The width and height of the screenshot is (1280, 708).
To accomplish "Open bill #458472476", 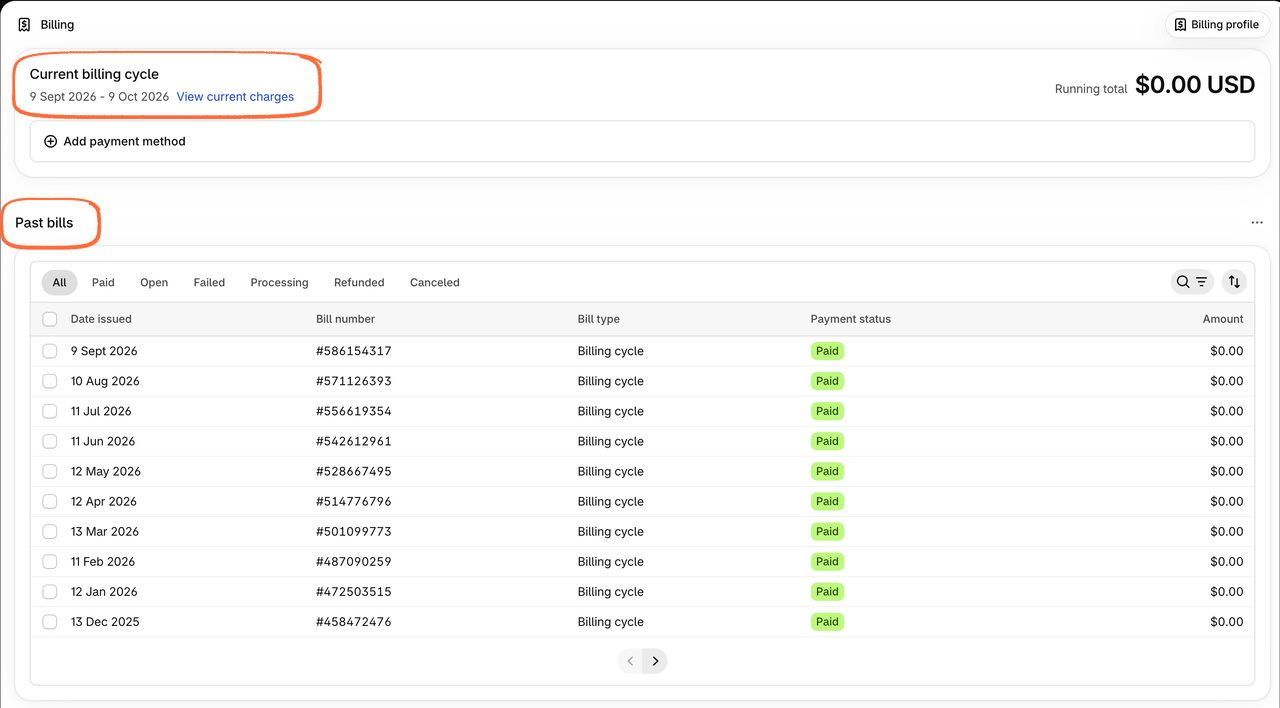I will point(354,621).
